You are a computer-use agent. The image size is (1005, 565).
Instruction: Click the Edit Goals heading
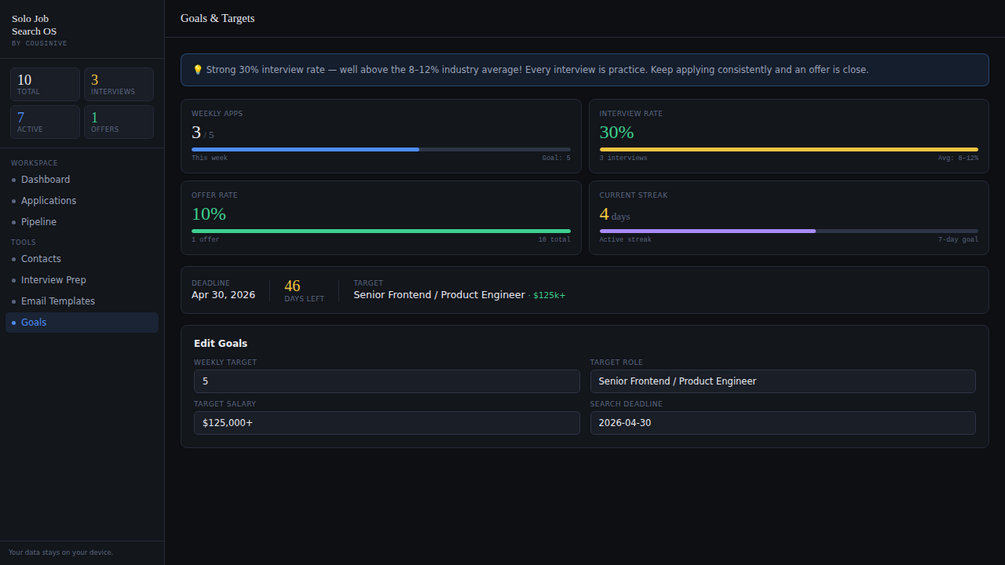pyautogui.click(x=220, y=343)
